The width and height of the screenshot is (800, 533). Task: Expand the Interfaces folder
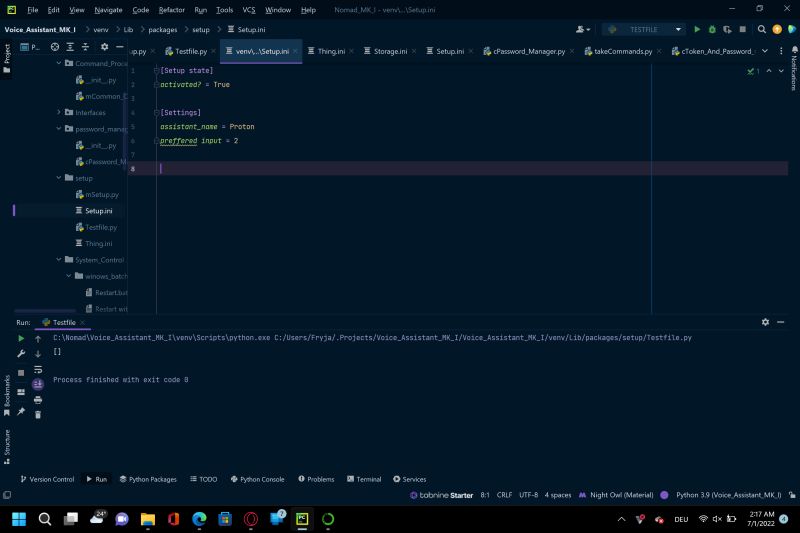coord(59,112)
